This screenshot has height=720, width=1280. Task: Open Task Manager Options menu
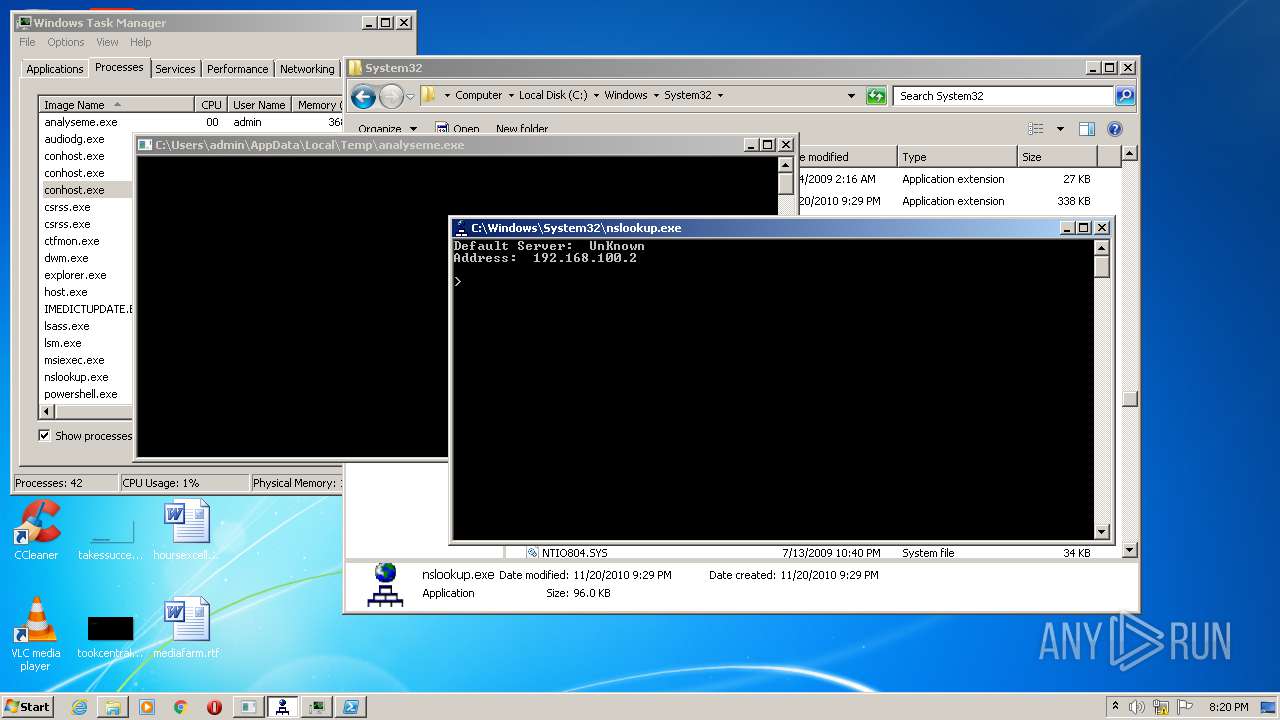pyautogui.click(x=66, y=42)
